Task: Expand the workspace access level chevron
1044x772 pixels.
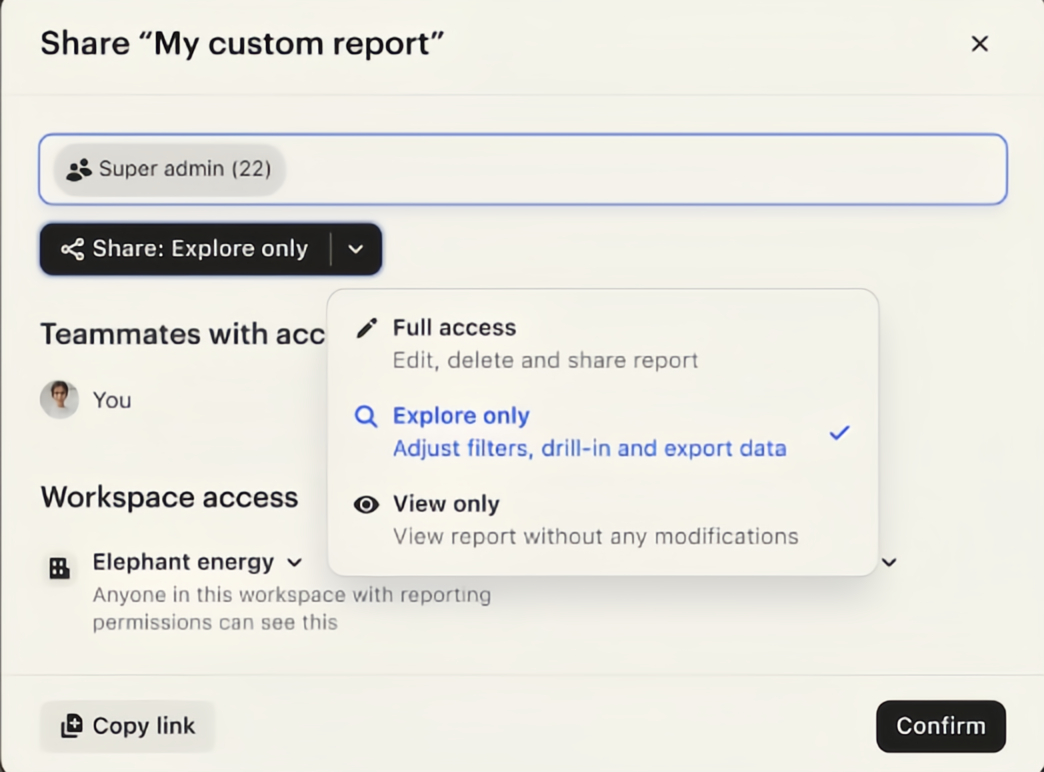Action: click(x=889, y=562)
